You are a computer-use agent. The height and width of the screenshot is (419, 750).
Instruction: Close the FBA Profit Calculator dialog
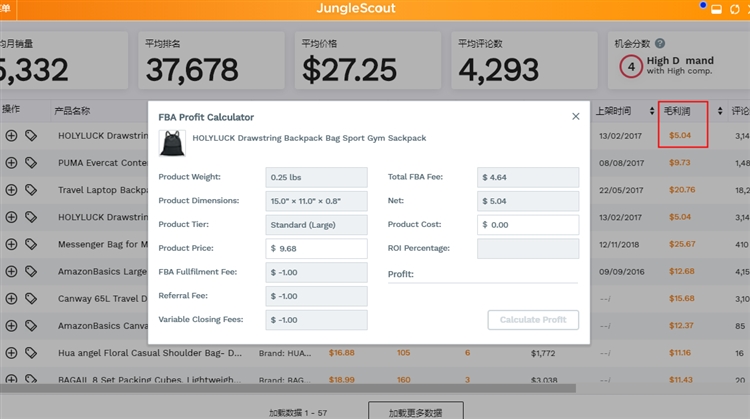click(575, 116)
